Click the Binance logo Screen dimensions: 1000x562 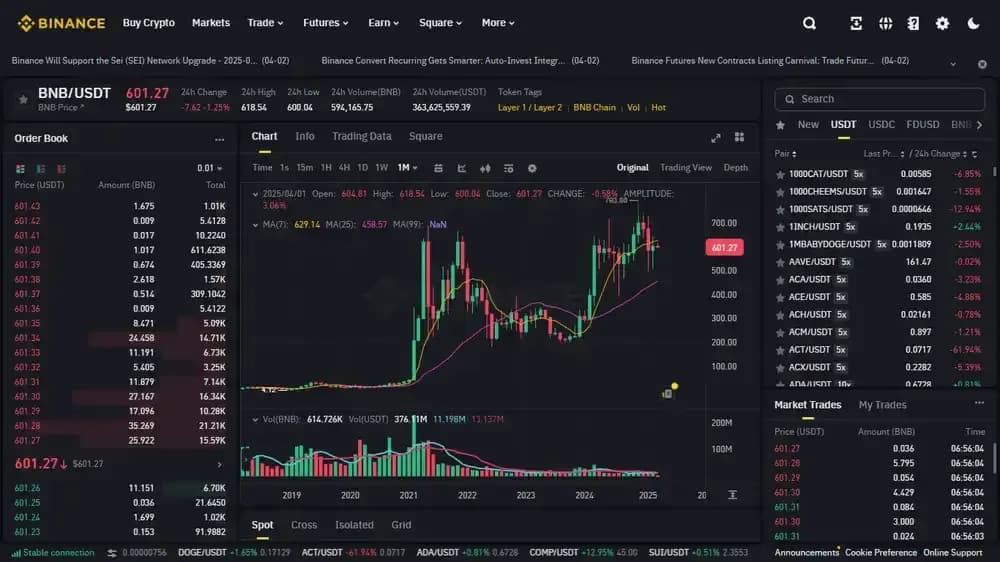[61, 23]
